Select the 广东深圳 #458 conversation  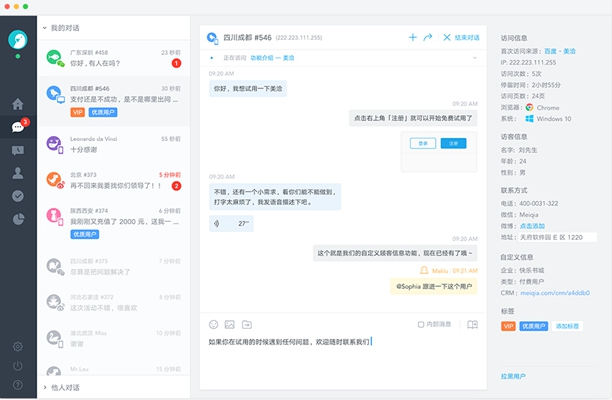(x=112, y=58)
